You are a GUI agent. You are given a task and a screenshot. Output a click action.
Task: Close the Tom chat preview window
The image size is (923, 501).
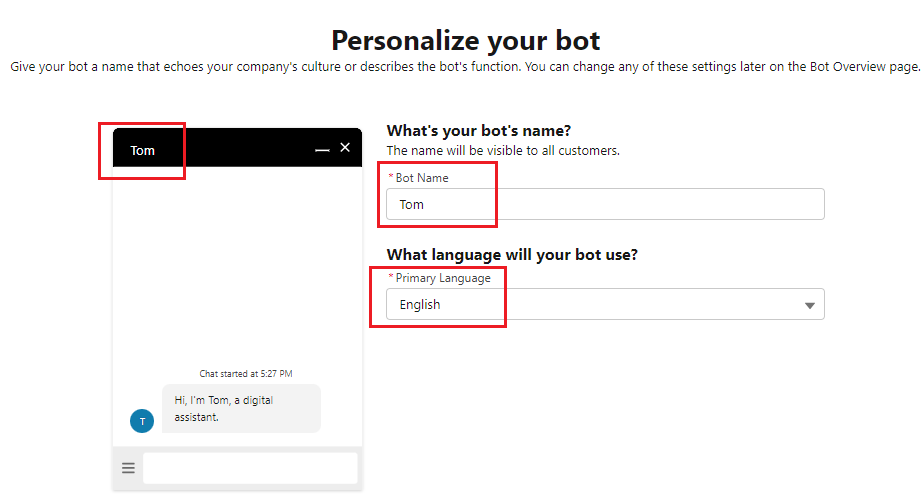pyautogui.click(x=345, y=148)
